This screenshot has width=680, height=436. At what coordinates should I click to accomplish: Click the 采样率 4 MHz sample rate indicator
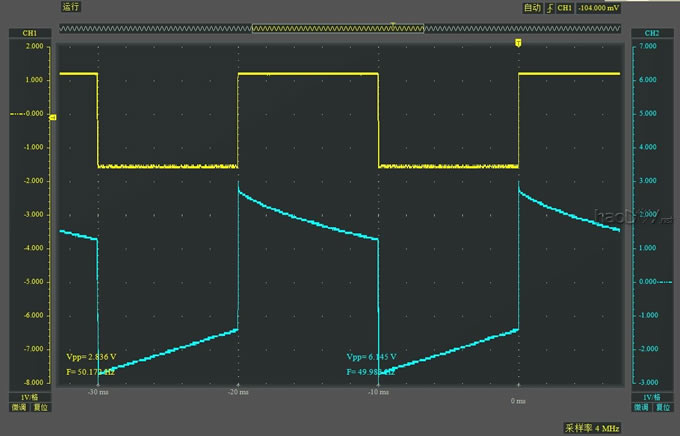[593, 426]
